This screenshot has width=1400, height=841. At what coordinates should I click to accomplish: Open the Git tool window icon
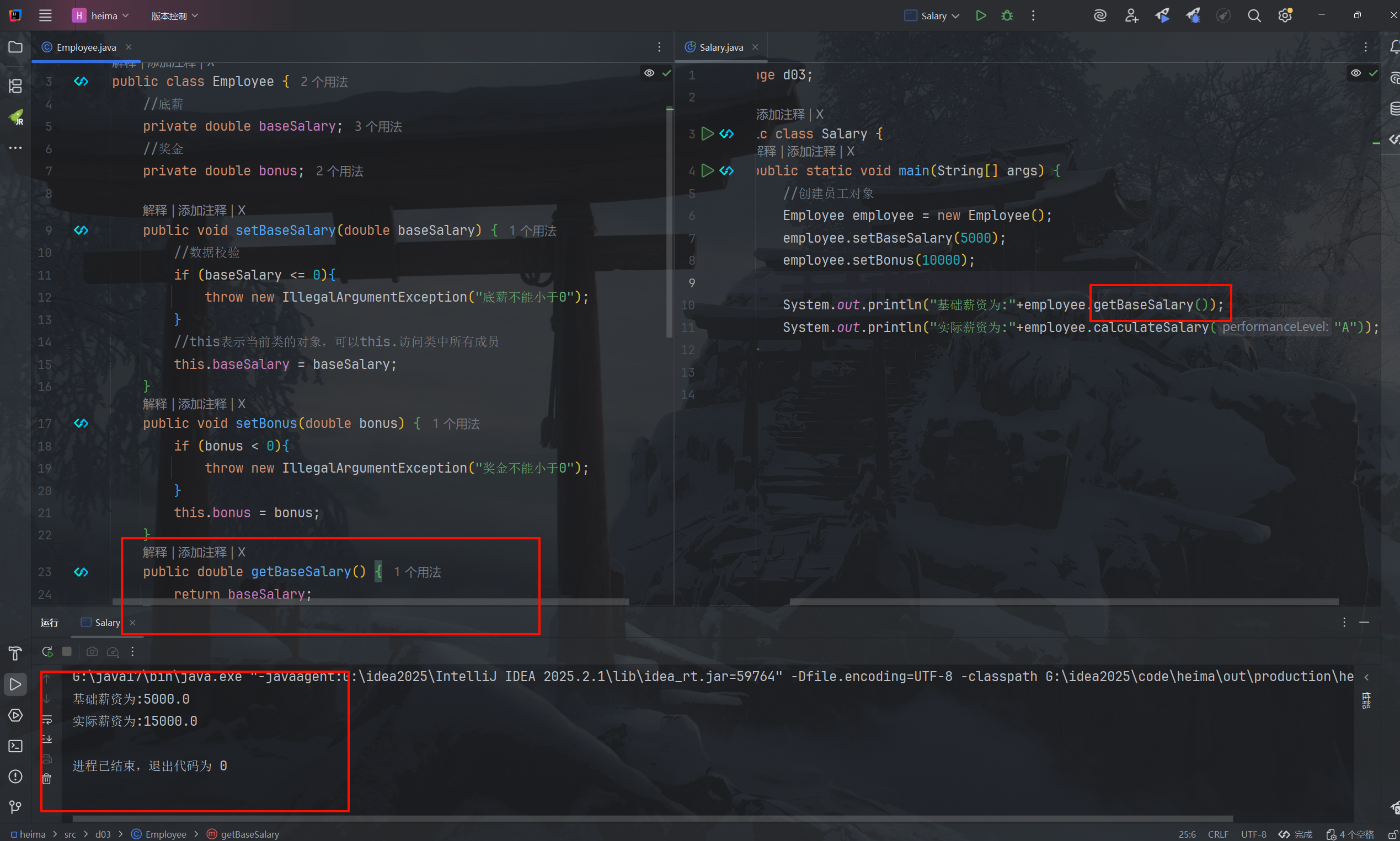click(15, 806)
